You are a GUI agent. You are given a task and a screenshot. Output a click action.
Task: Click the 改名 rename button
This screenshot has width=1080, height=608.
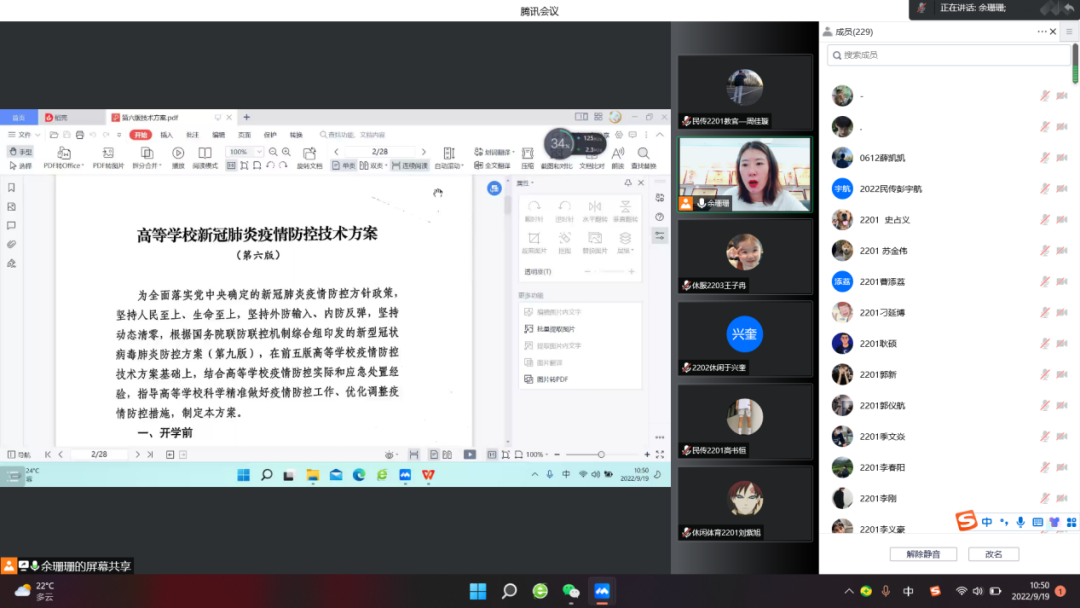(993, 554)
